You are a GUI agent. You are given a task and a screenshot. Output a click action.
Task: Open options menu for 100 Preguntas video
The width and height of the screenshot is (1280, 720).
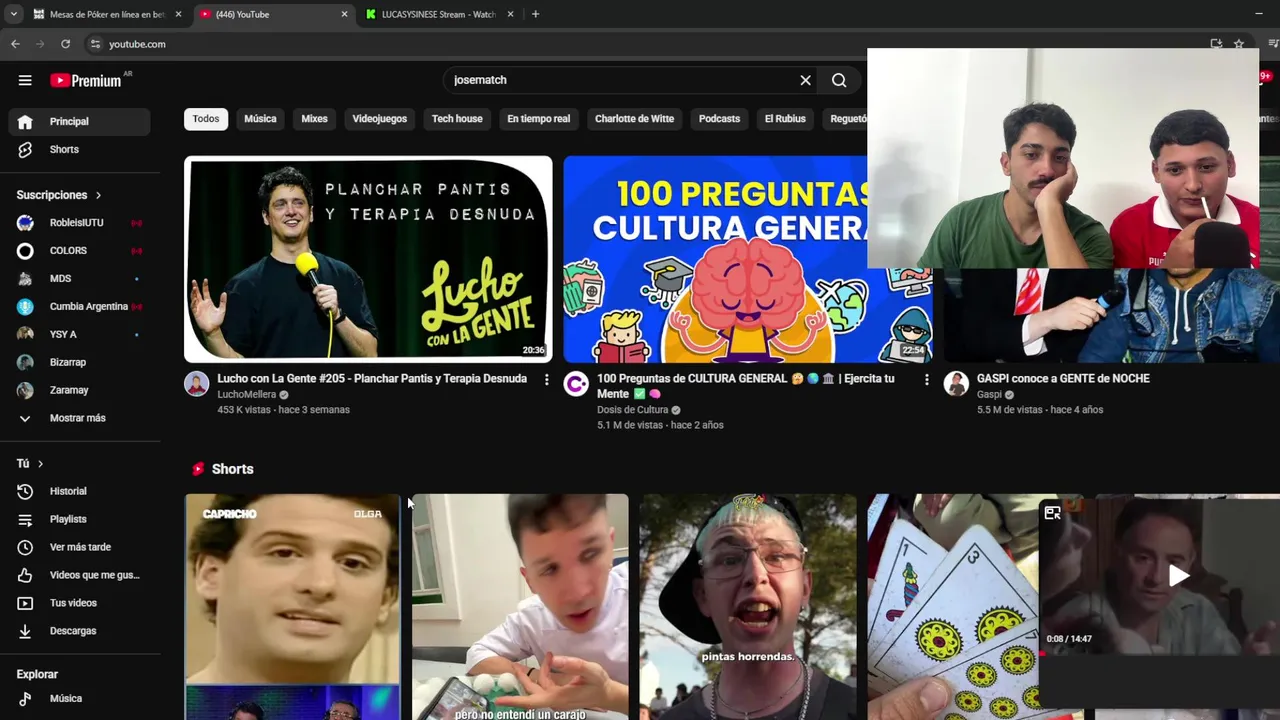click(926, 380)
